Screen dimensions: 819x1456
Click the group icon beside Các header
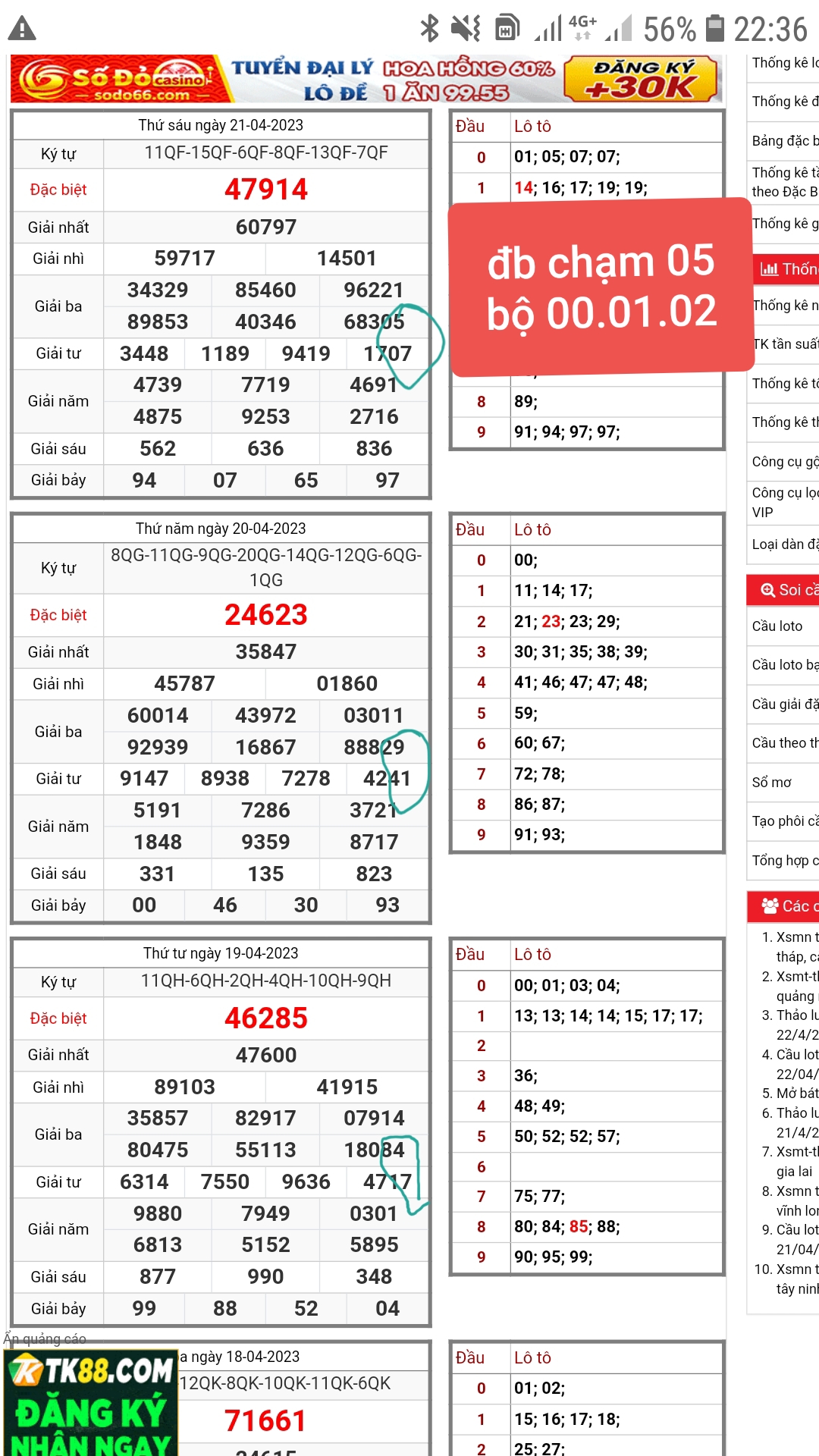coord(770,905)
